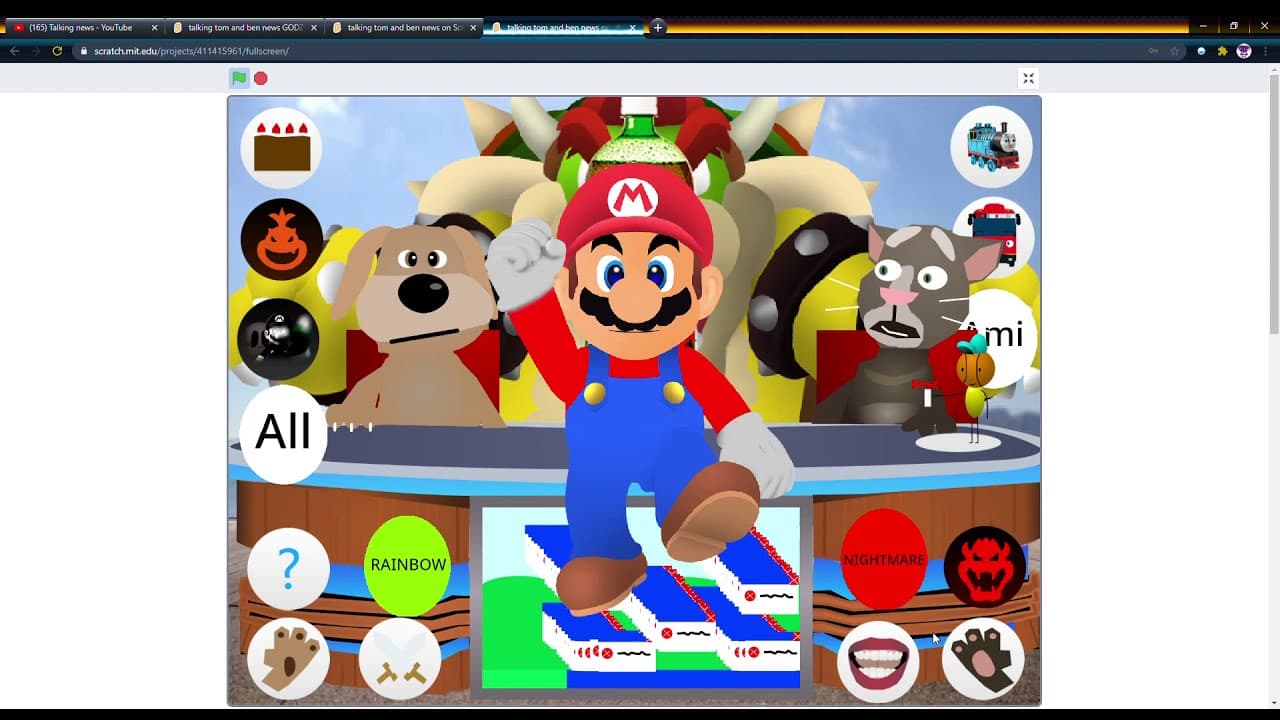Open the Chrome three-dot menu
Image resolution: width=1280 pixels, height=720 pixels.
tap(1265, 51)
